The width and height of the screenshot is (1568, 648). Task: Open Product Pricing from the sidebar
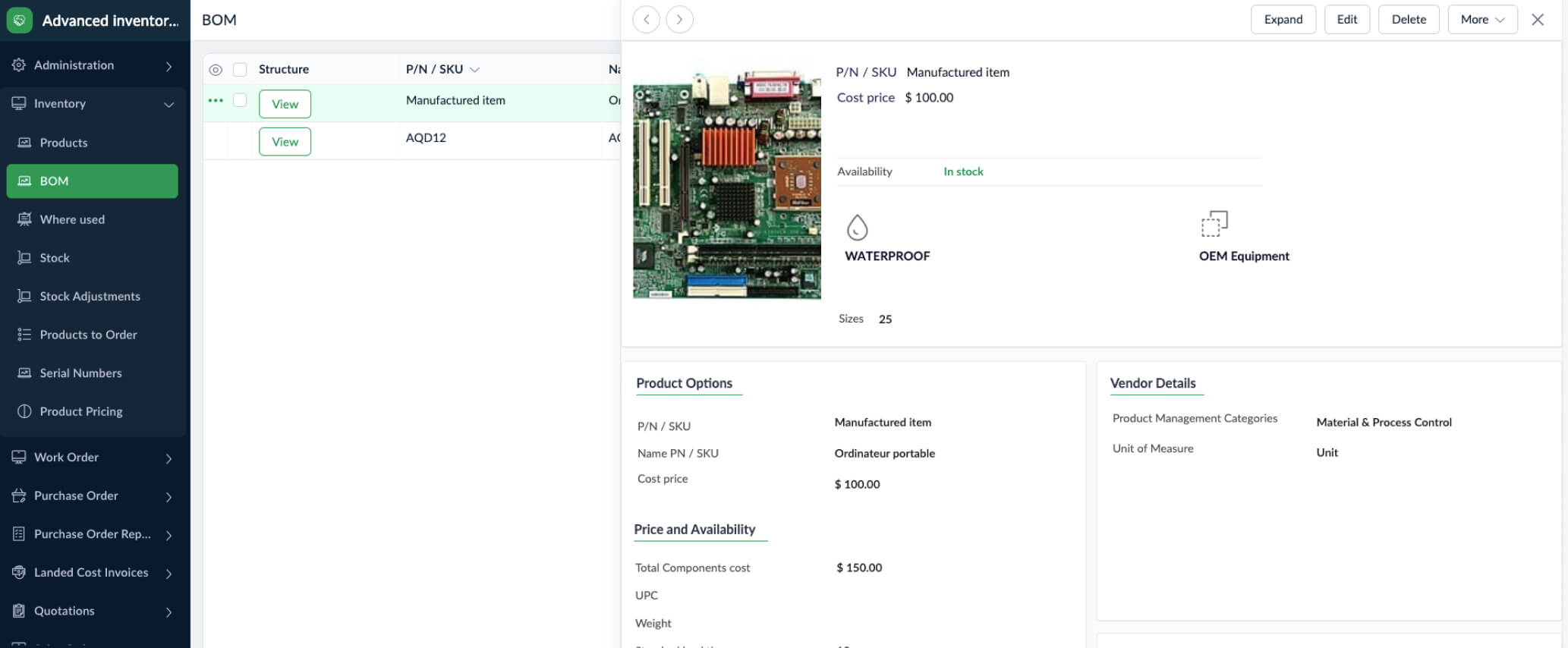81,411
